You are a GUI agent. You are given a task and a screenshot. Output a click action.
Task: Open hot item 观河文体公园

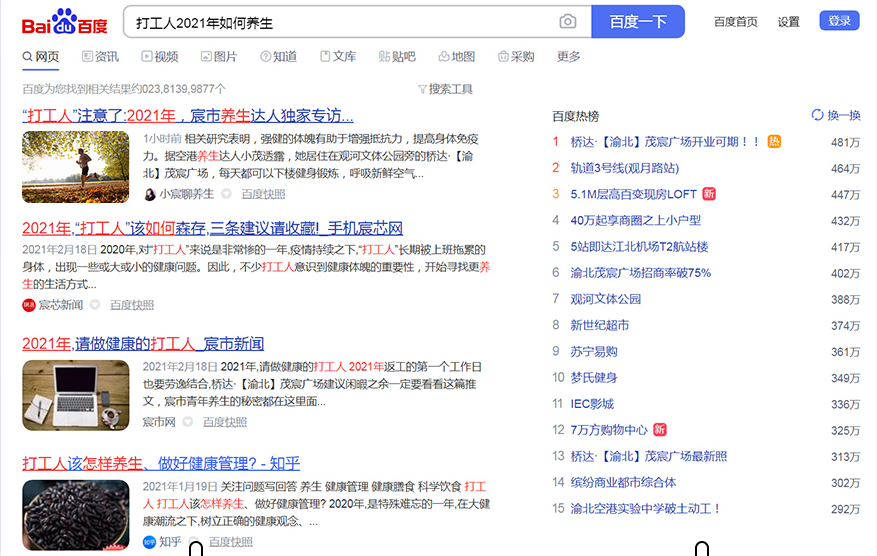tap(606, 299)
